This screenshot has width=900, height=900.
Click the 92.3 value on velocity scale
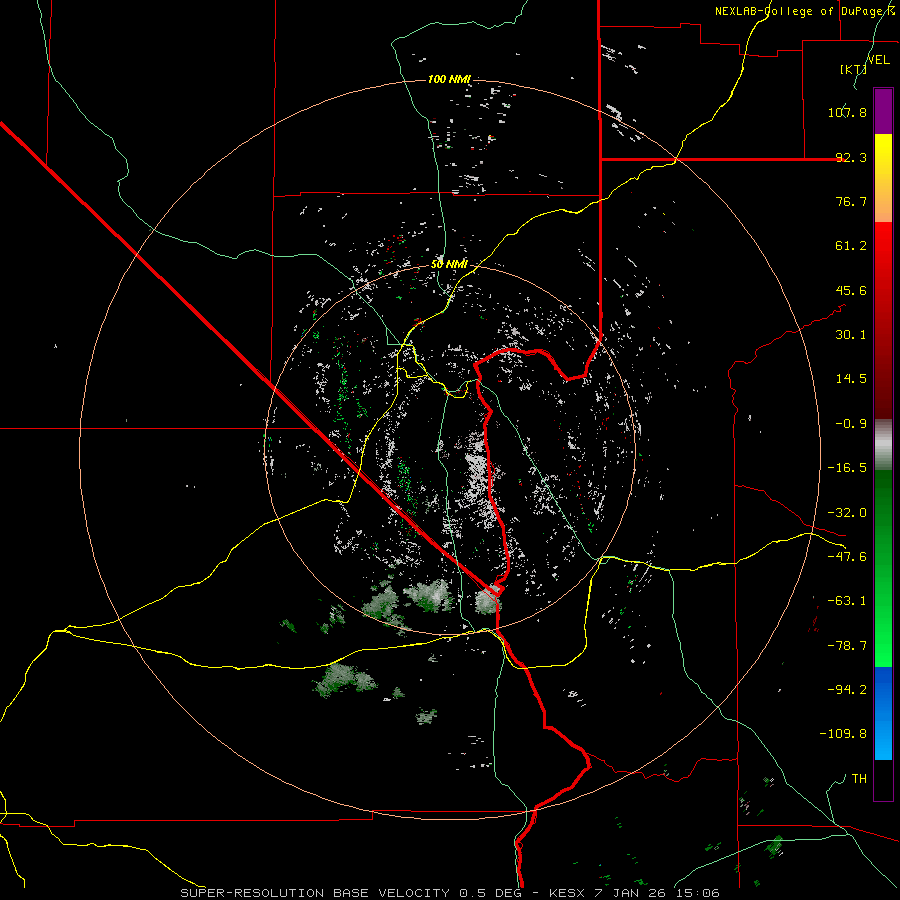[851, 157]
